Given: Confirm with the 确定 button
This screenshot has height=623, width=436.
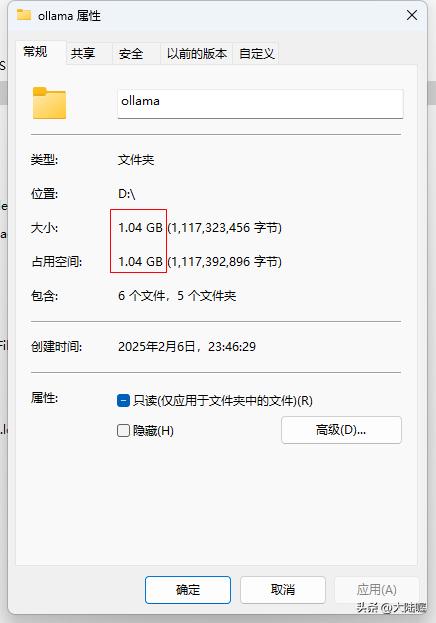Looking at the screenshot, I should pos(188,590).
